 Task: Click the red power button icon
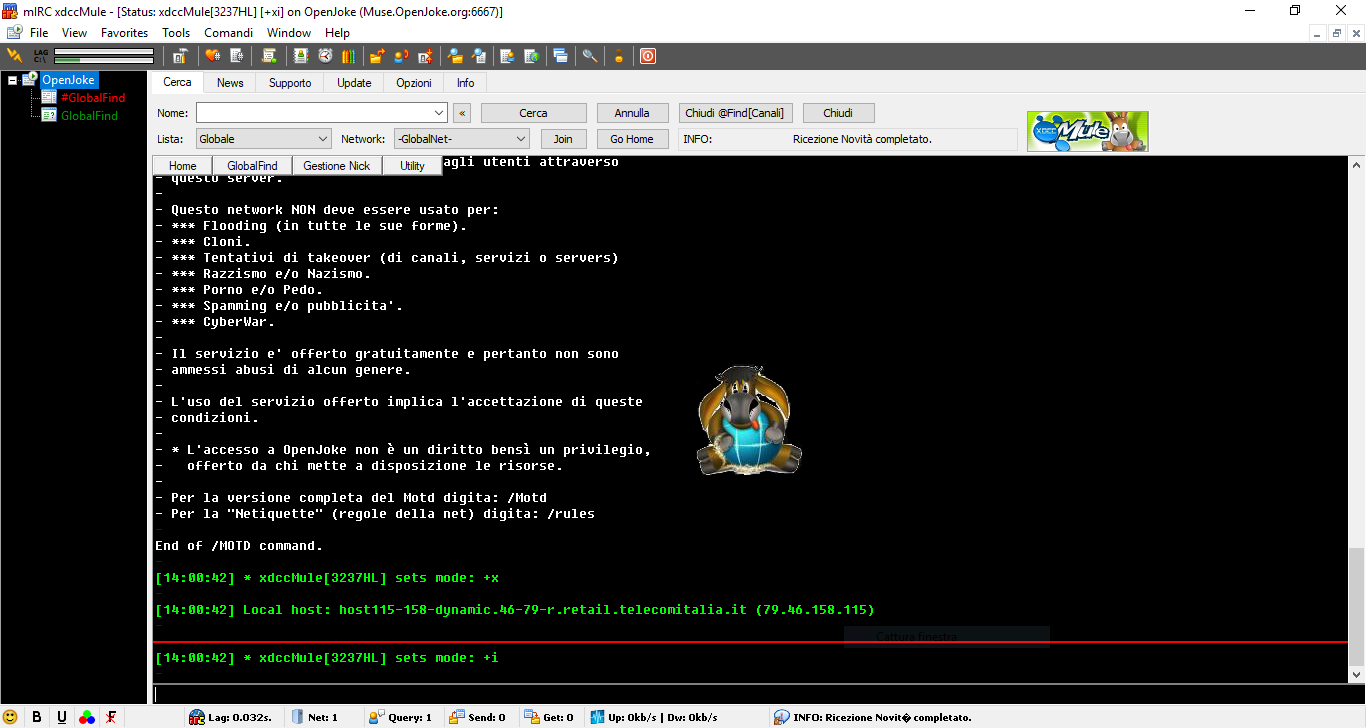[648, 56]
